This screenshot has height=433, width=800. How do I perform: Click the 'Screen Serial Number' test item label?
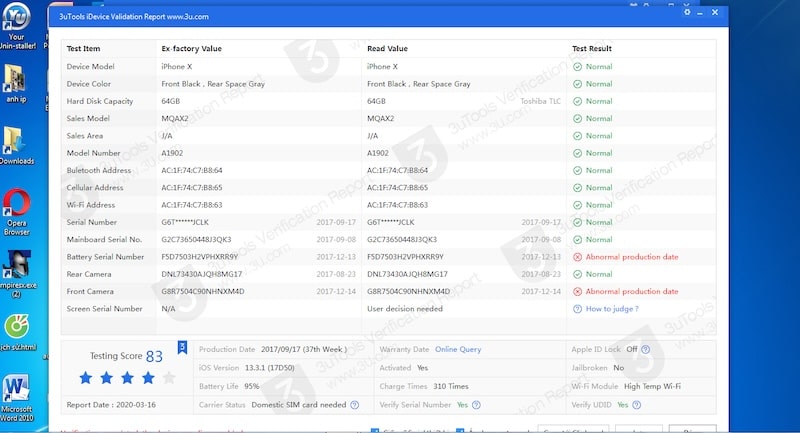click(104, 309)
